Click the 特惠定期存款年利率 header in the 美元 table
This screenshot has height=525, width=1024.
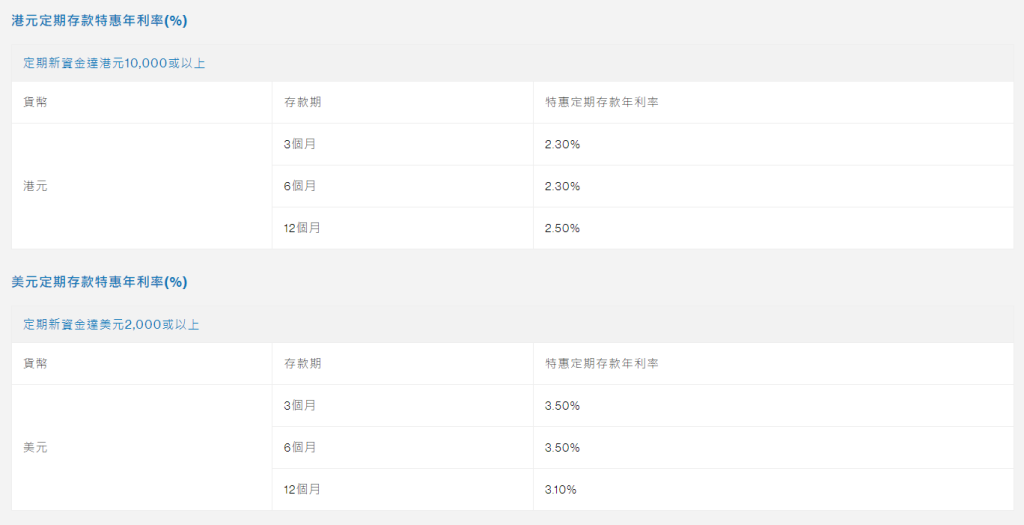coord(602,363)
